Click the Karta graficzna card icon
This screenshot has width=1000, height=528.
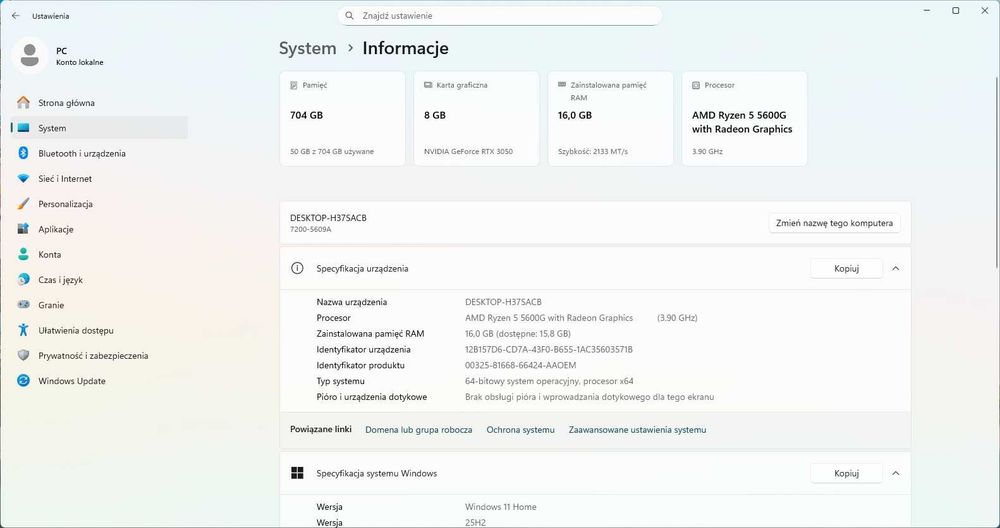click(x=428, y=85)
